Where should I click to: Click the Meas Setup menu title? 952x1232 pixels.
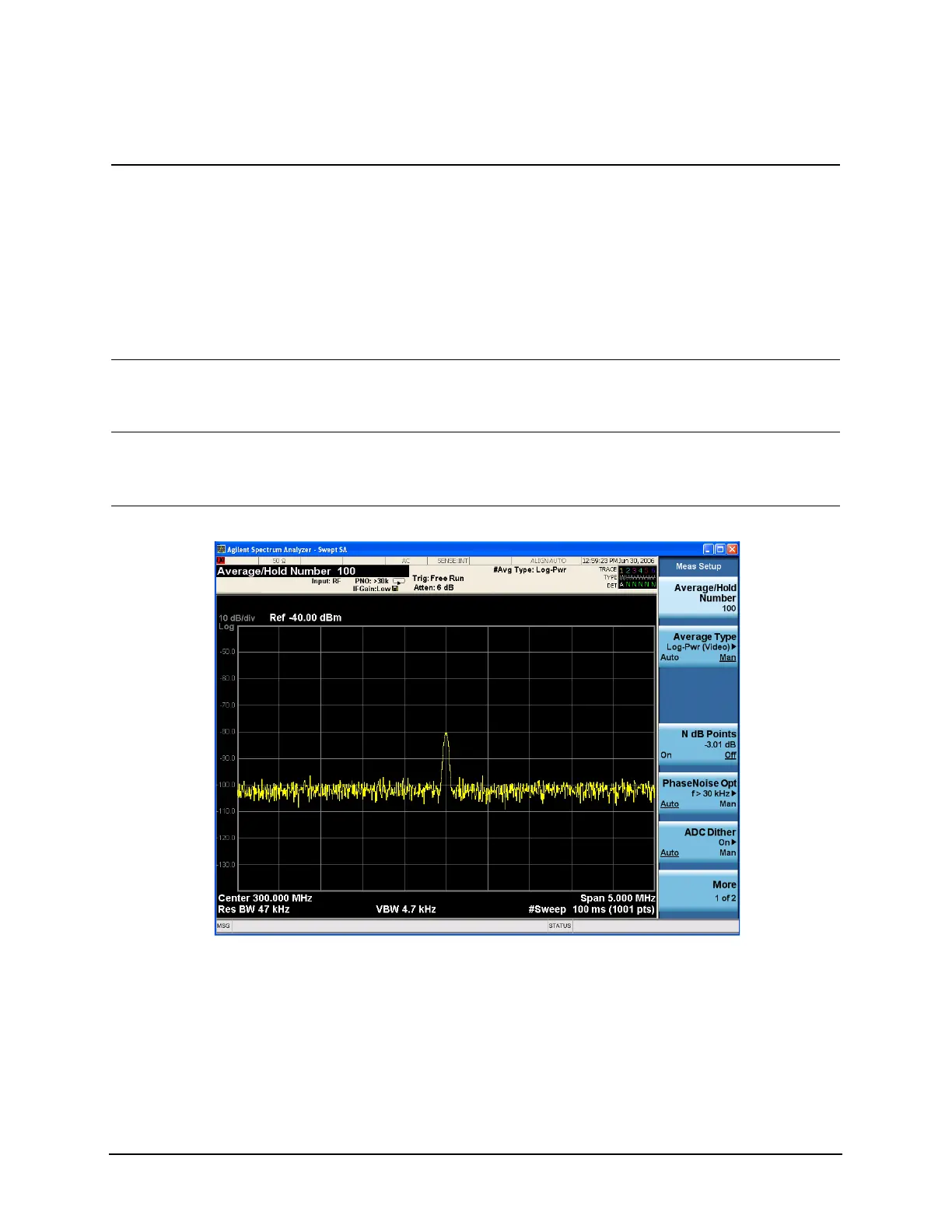pyautogui.click(x=698, y=566)
